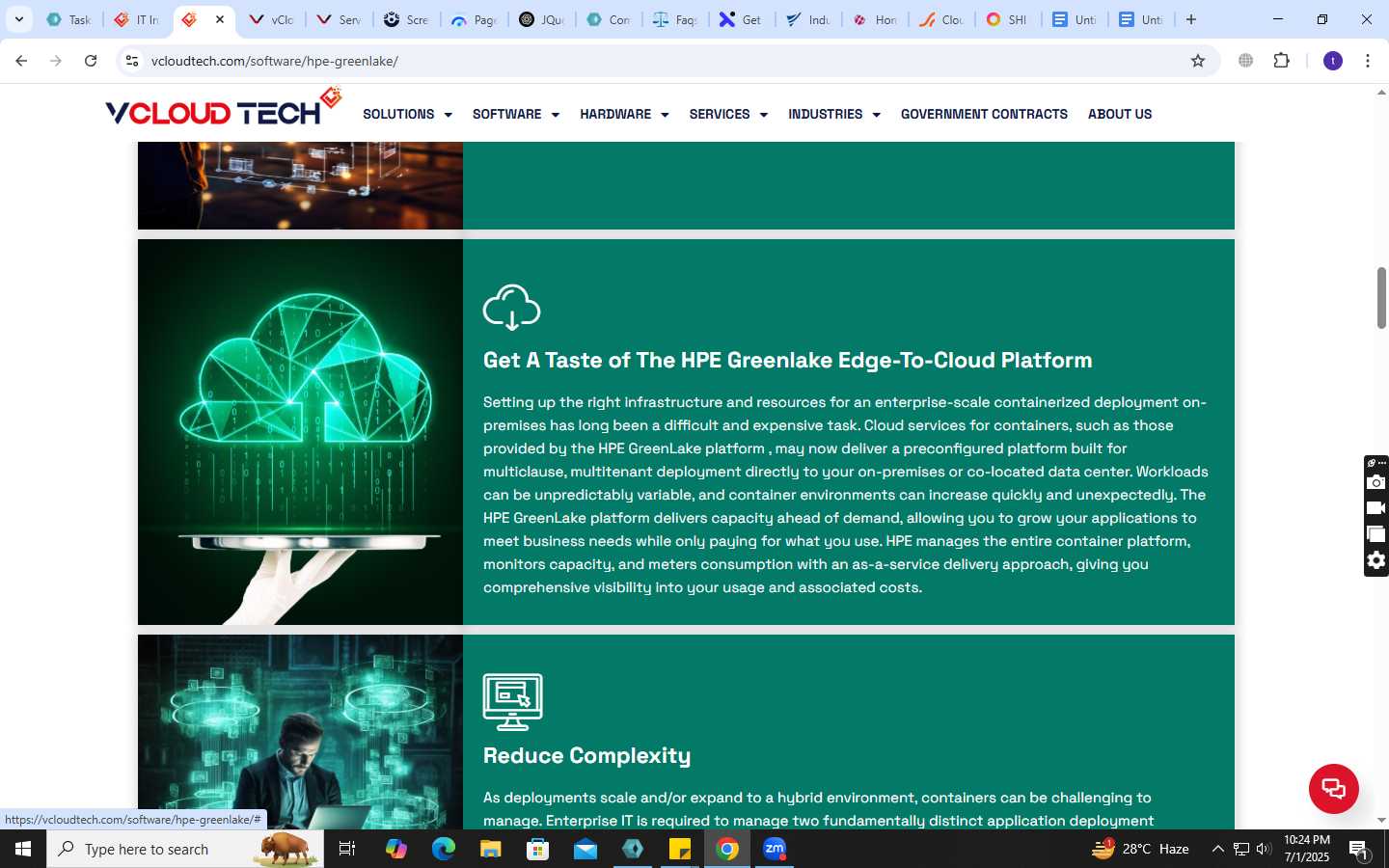
Task: Switch to the vClo tab
Action: (x=272, y=19)
